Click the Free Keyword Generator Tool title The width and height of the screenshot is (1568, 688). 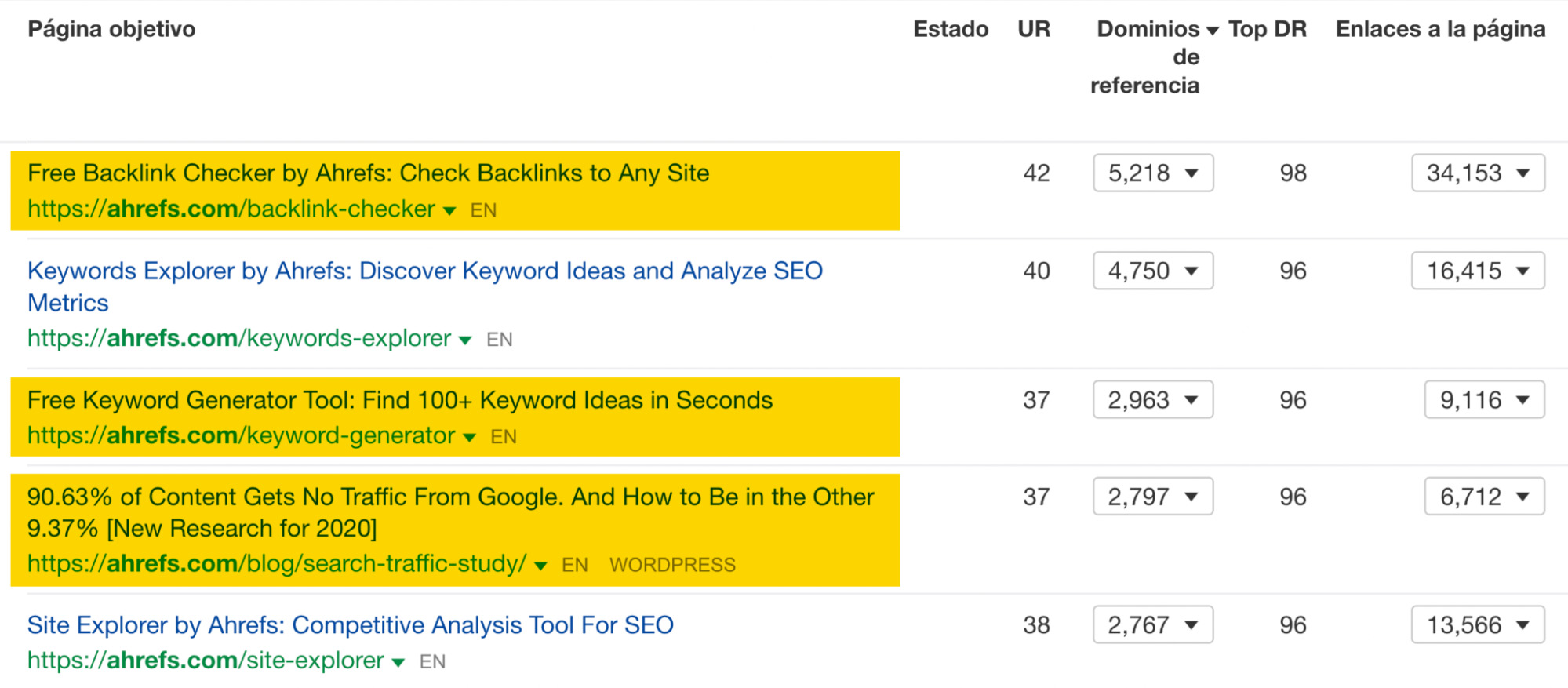click(400, 399)
